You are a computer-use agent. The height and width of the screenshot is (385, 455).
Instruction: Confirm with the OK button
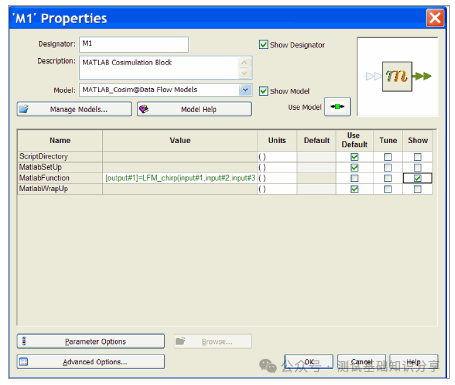(309, 362)
